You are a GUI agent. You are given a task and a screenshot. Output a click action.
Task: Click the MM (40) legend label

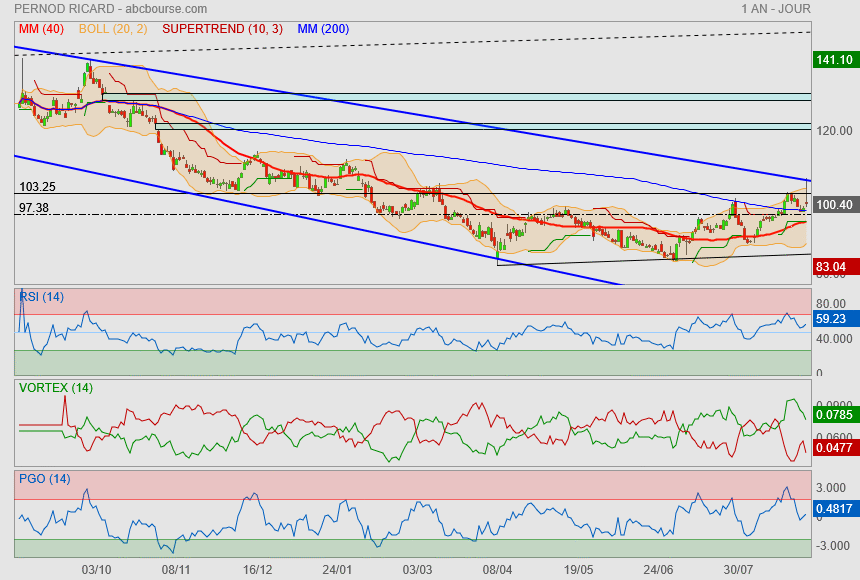tap(41, 29)
